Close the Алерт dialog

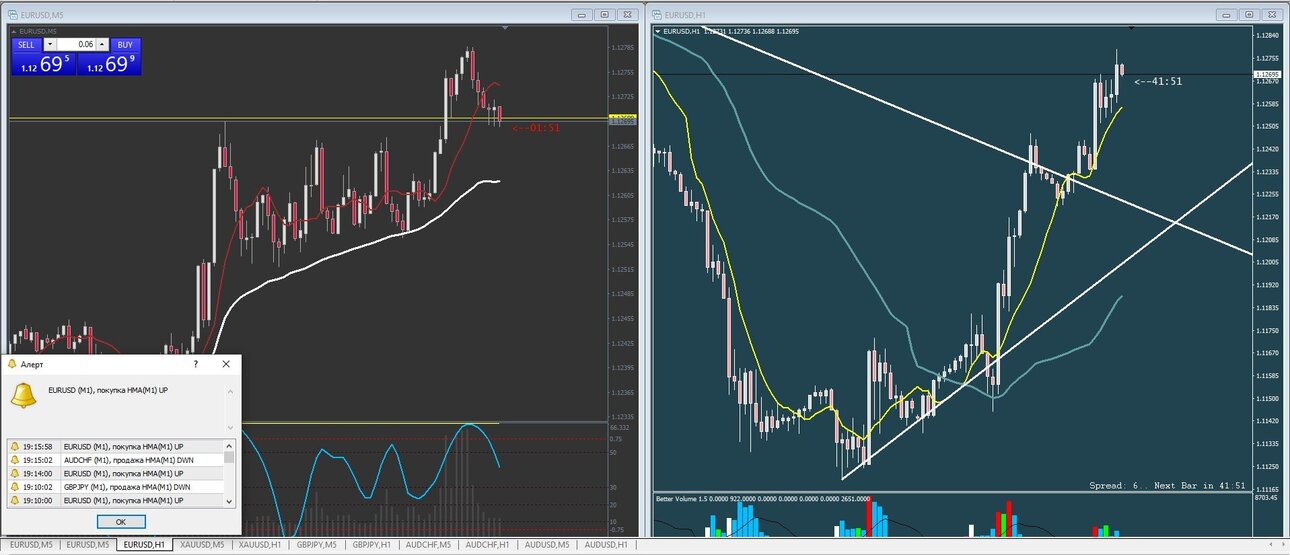[x=226, y=365]
